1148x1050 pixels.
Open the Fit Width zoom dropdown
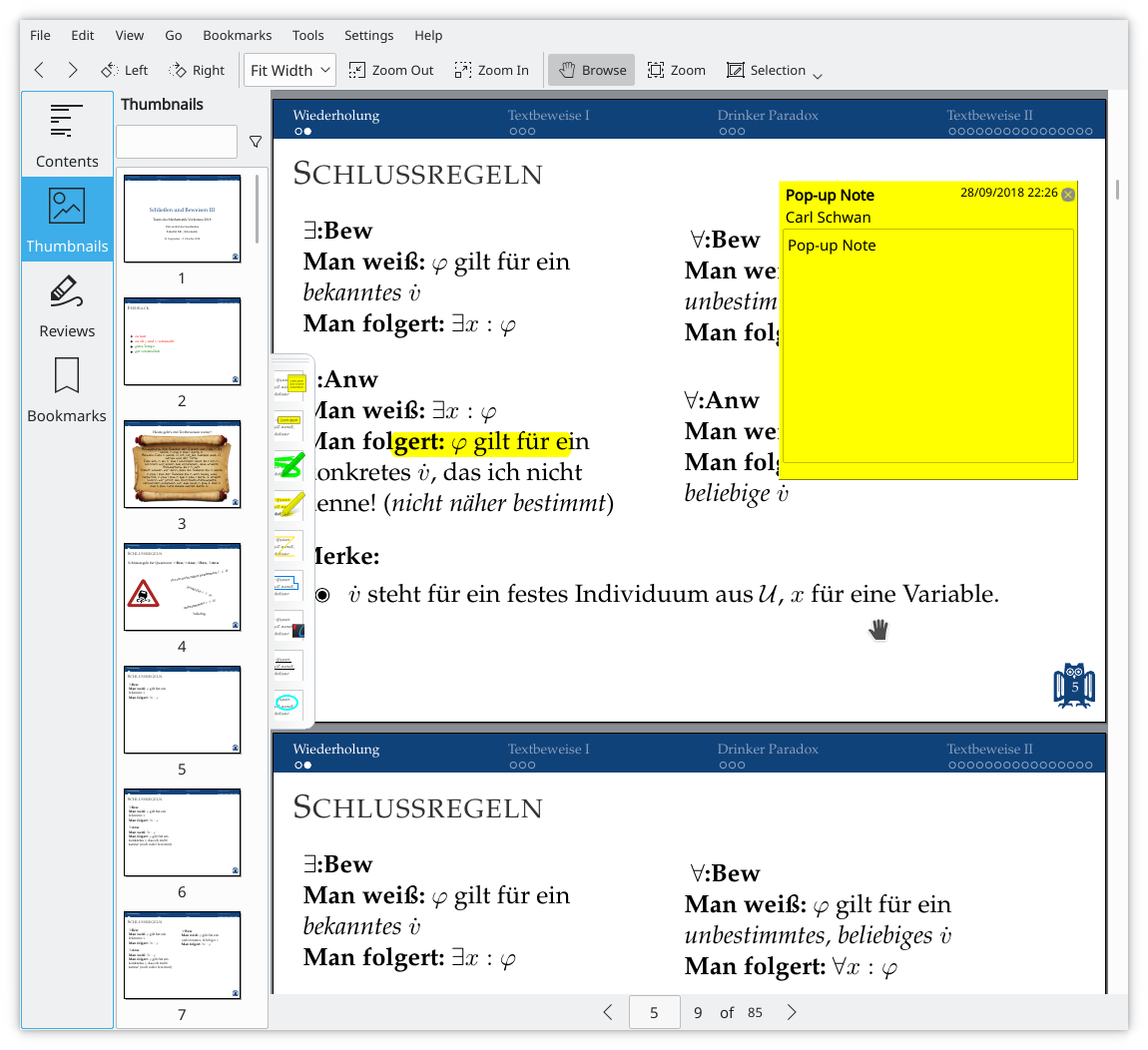[289, 70]
